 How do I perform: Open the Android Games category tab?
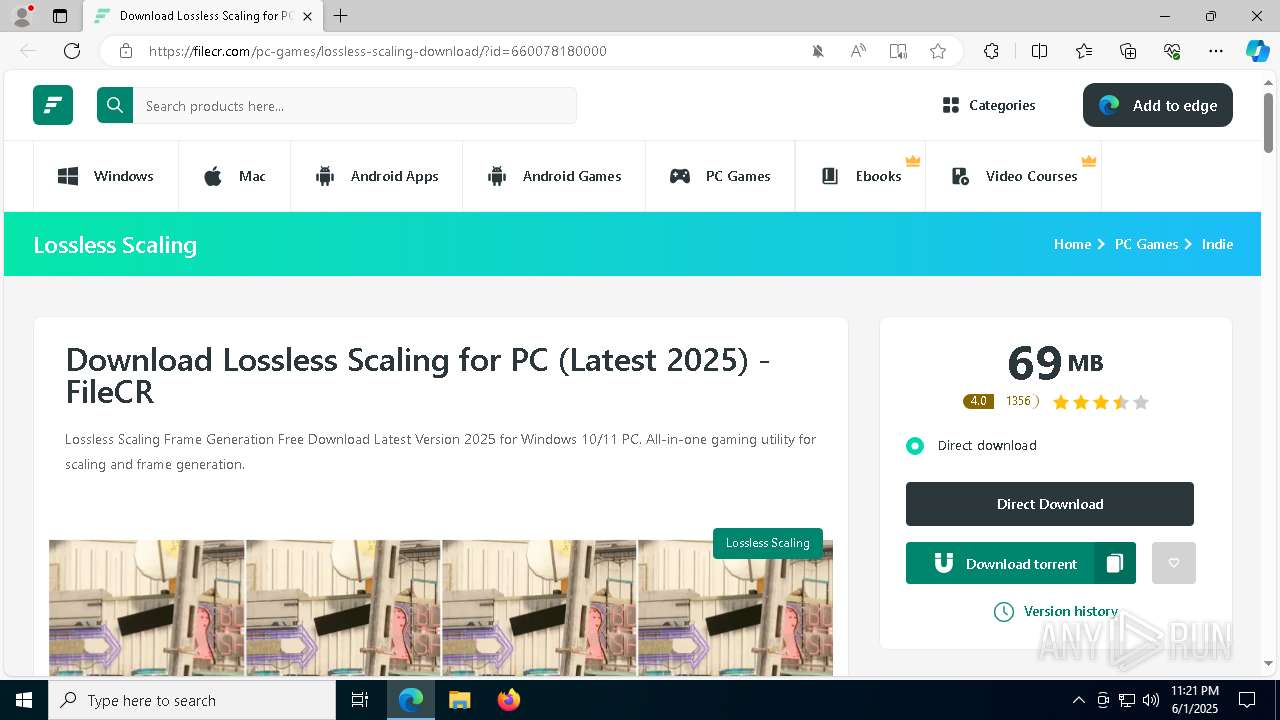pos(554,176)
